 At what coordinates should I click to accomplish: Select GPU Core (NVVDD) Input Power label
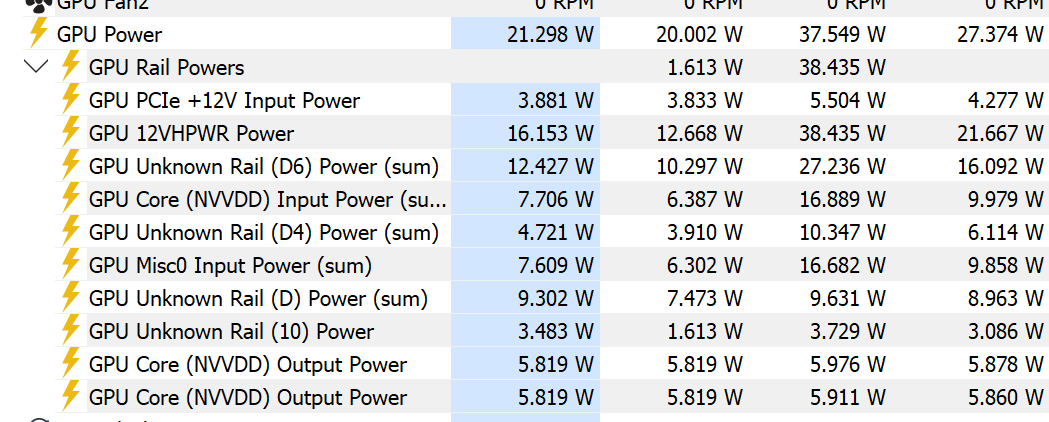point(268,200)
